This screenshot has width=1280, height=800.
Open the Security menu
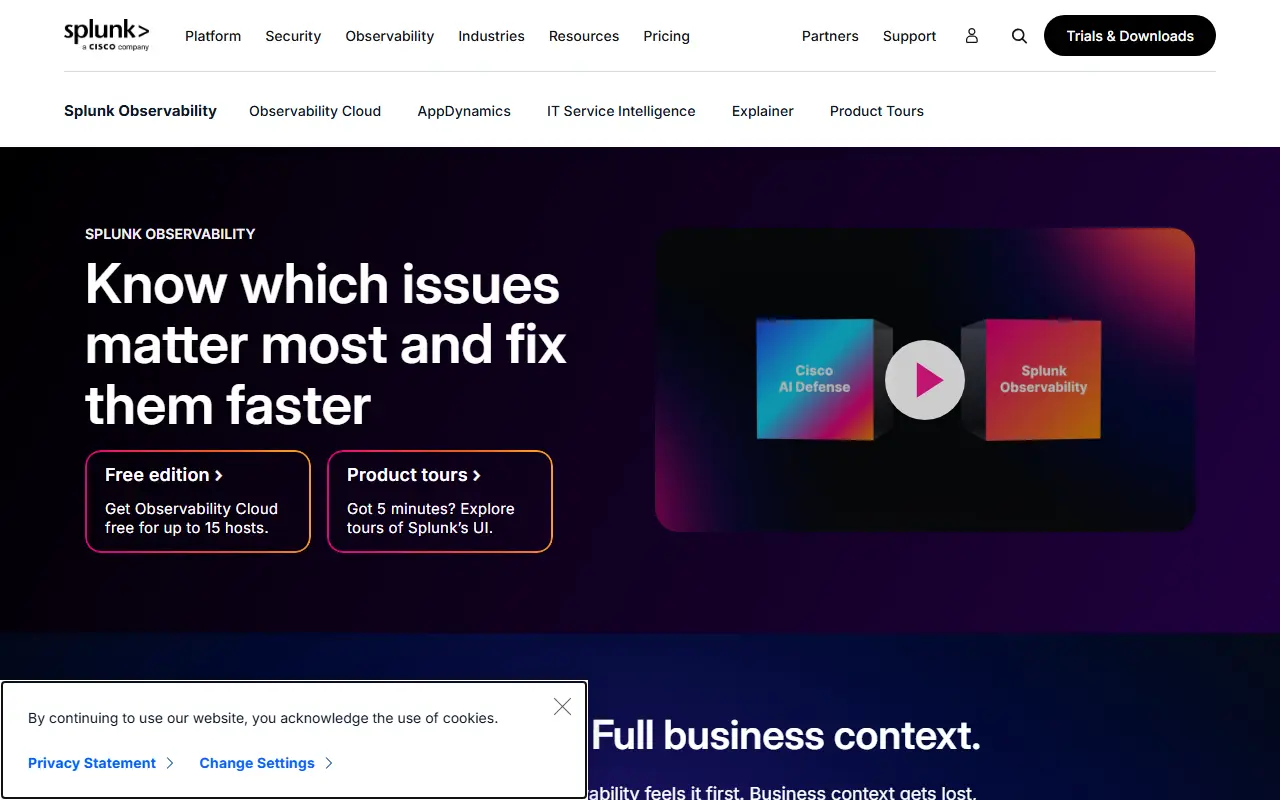[293, 36]
